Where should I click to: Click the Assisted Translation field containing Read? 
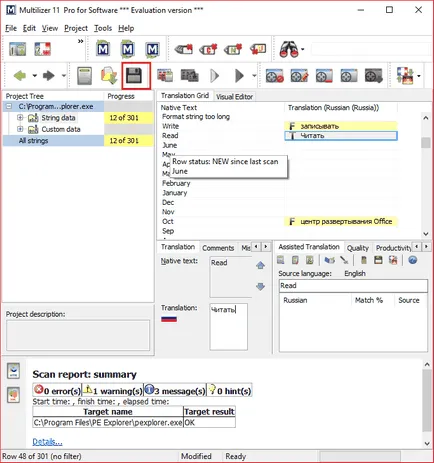[x=353, y=286]
